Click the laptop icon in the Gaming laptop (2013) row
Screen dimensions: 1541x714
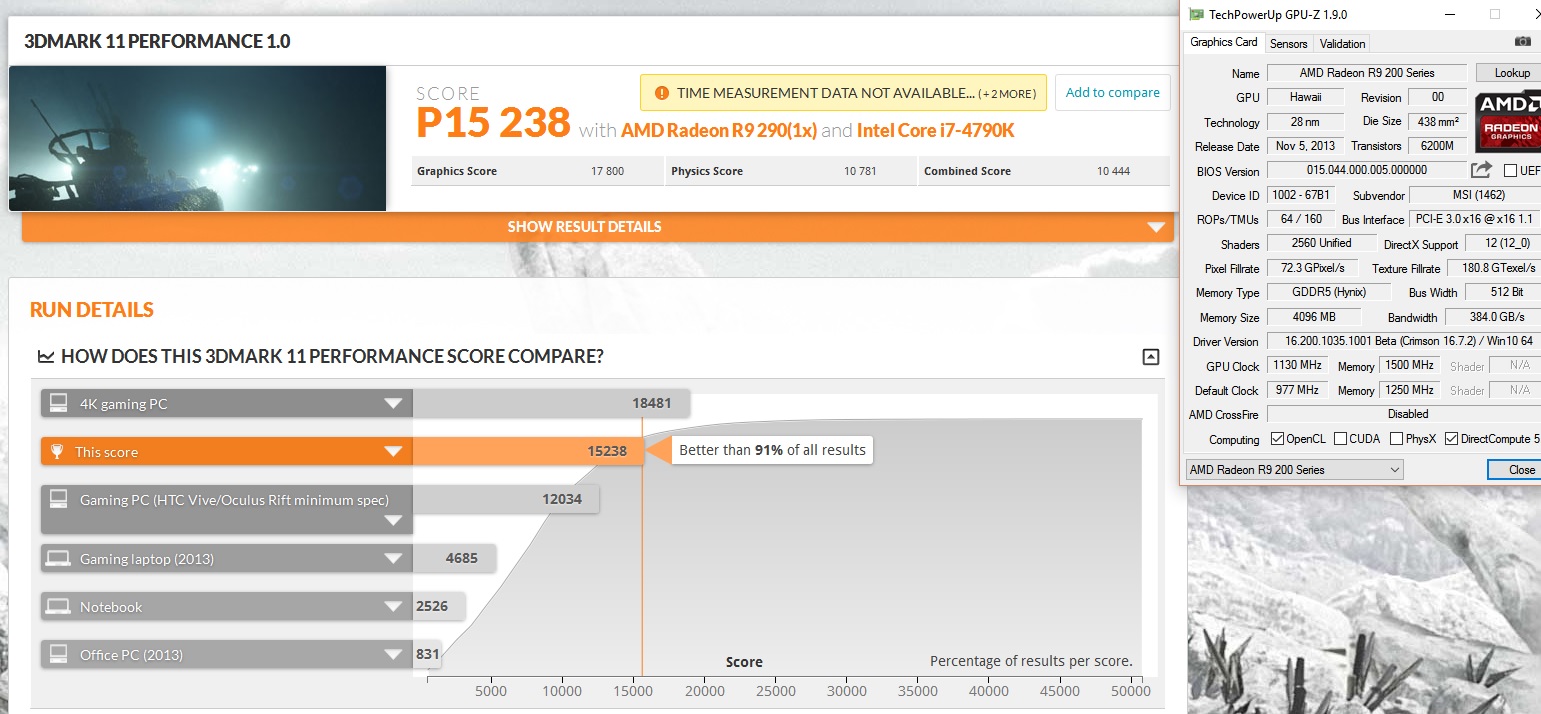pos(58,558)
